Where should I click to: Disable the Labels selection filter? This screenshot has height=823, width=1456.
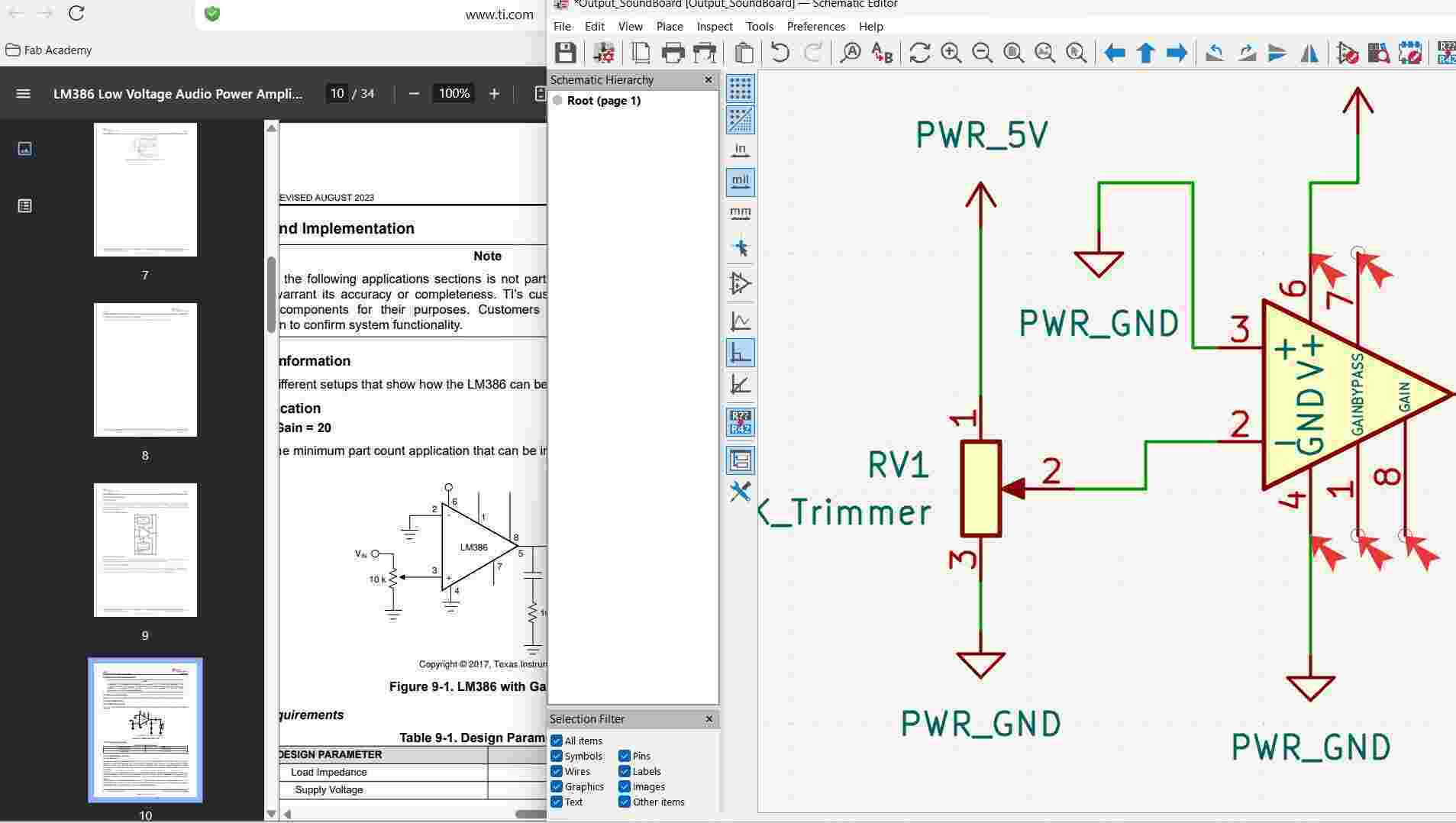pos(626,771)
